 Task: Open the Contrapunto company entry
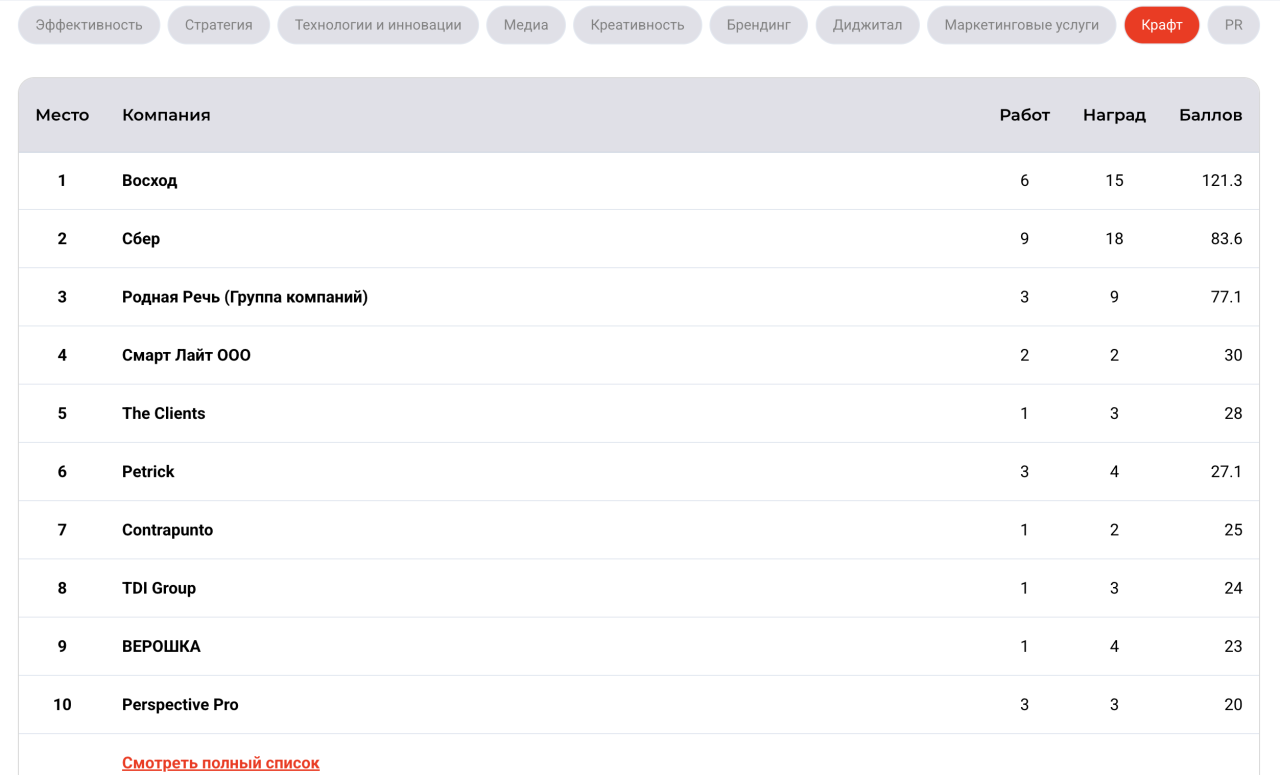point(167,530)
